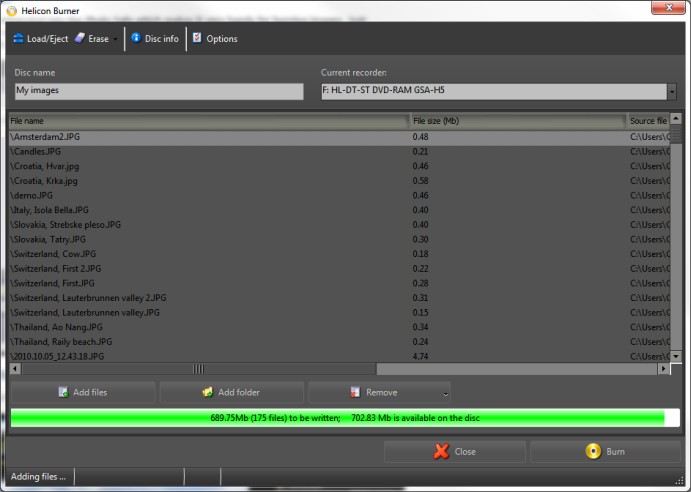691x492 pixels.
Task: Click the Add files button
Action: click(83, 392)
